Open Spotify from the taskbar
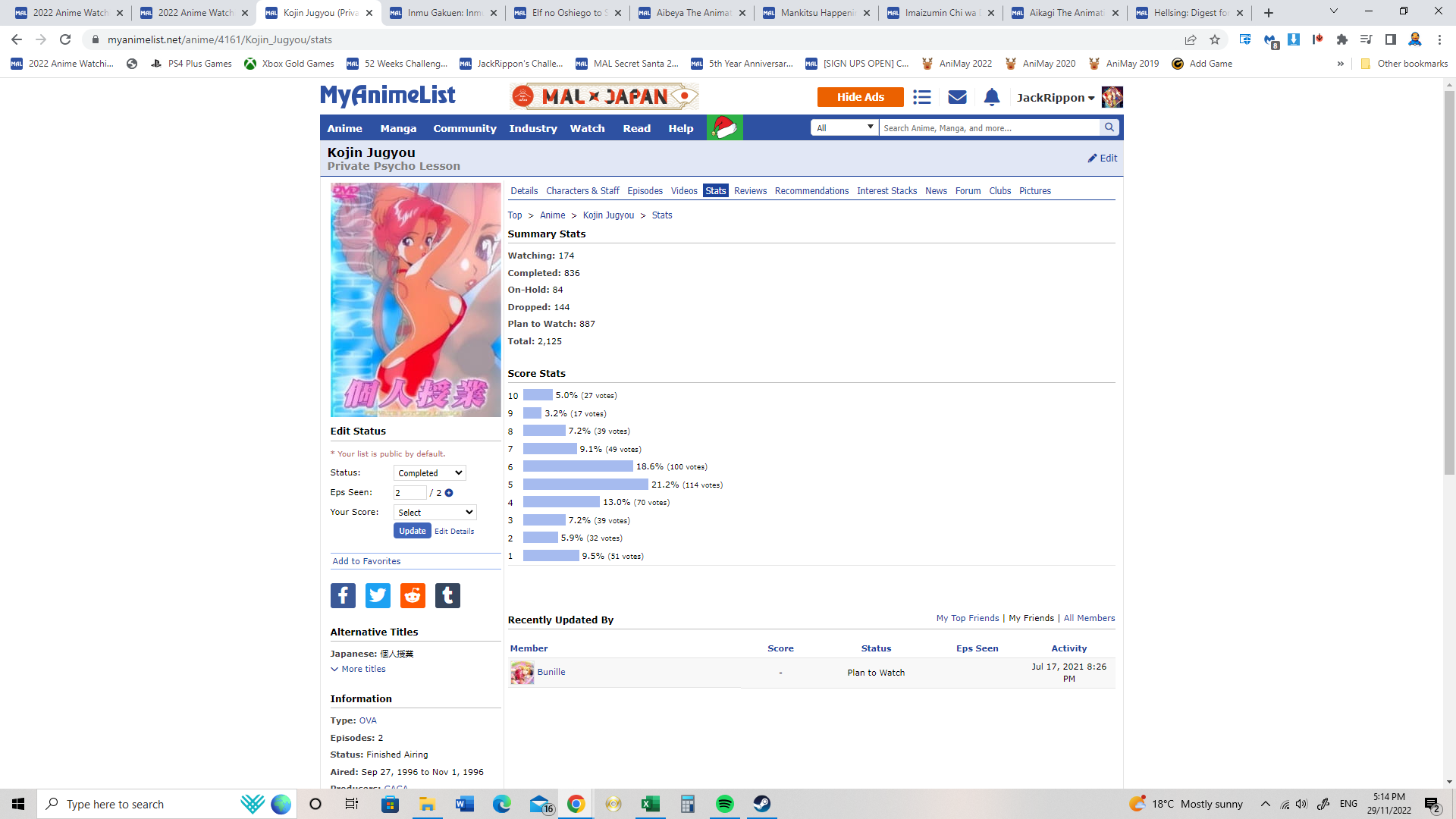Screen dimensions: 1456x819 [x=725, y=804]
